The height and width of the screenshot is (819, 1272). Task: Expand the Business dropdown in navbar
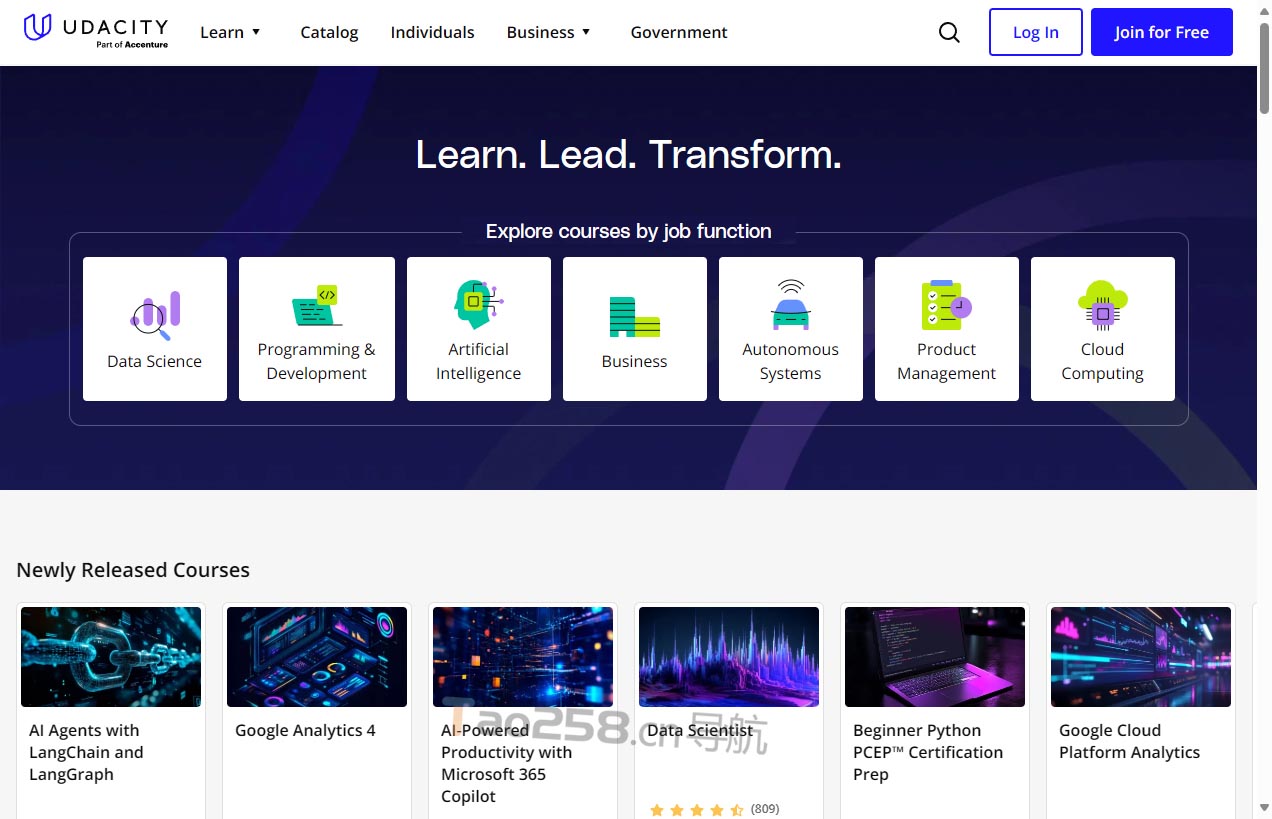click(549, 32)
